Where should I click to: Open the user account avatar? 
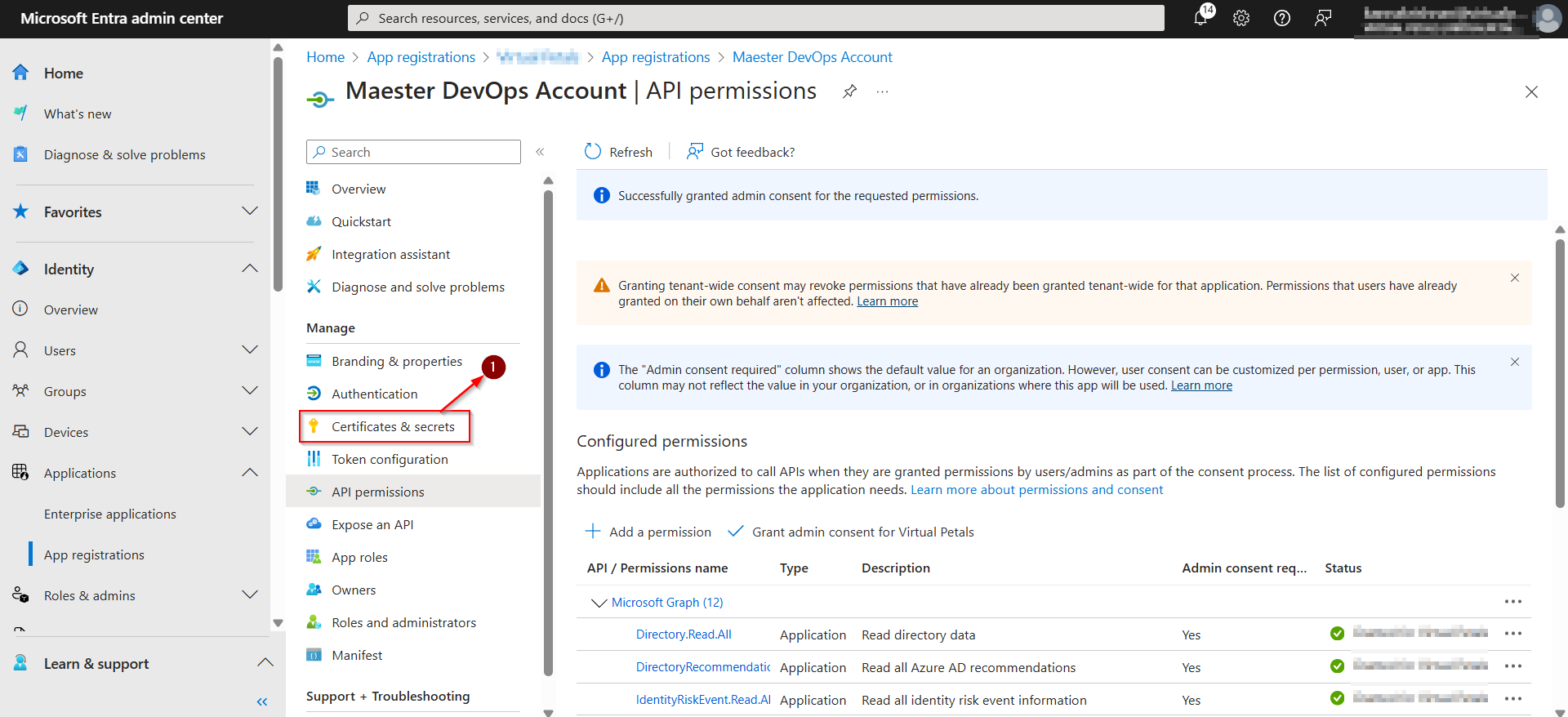1548,18
